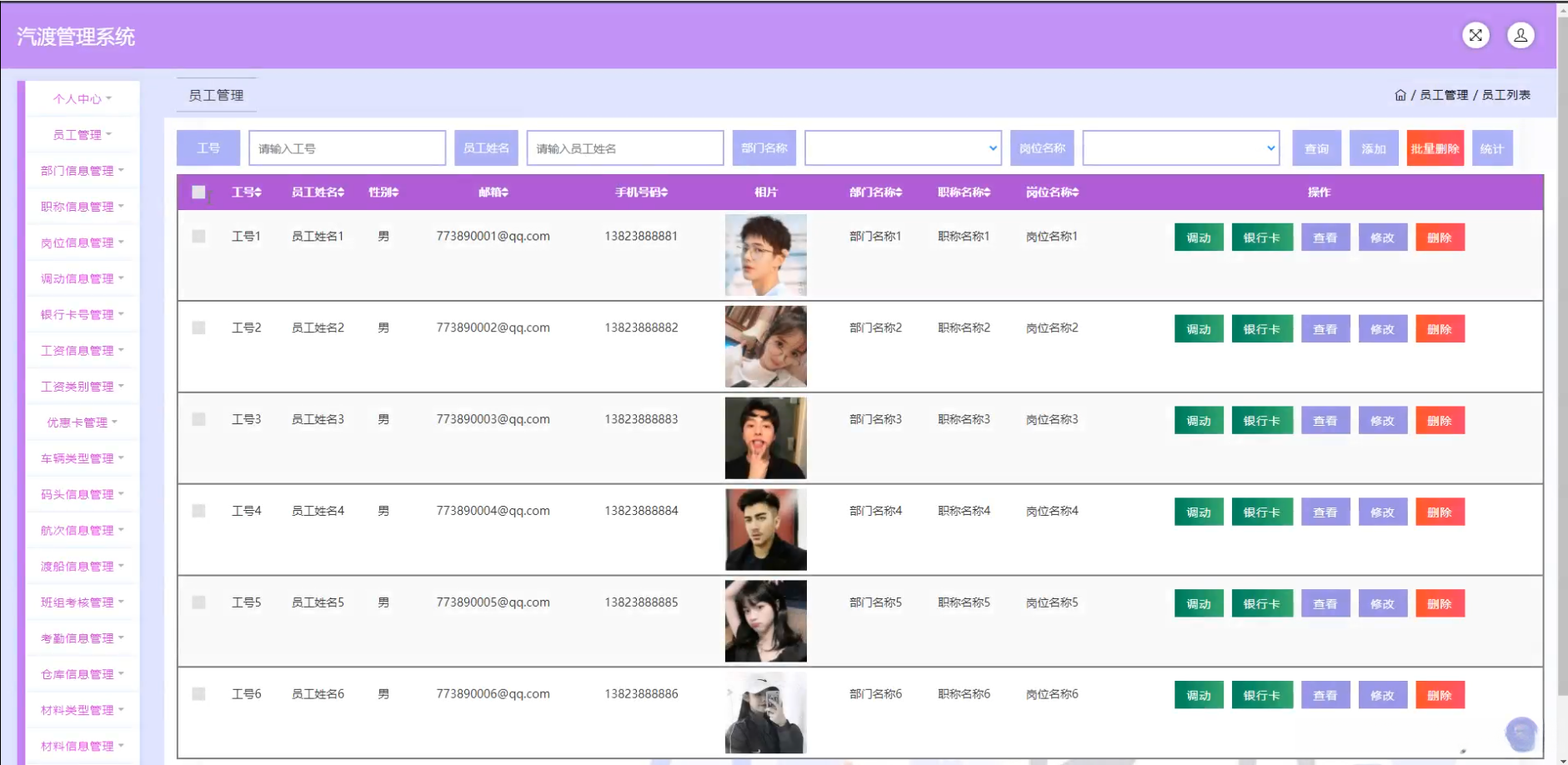Image resolution: width=1568 pixels, height=765 pixels.
Task: Sort by 部门名称 column arrows
Action: (899, 192)
